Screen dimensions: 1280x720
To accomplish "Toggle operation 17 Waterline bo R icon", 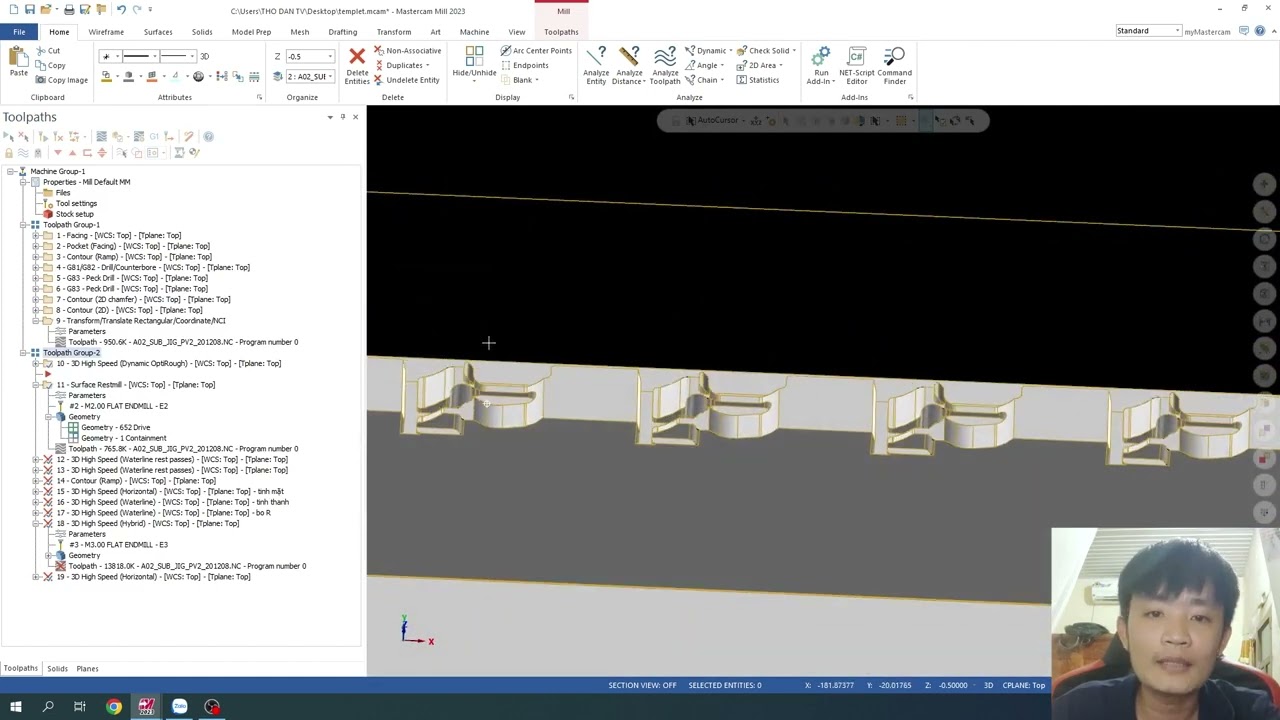I will tap(47, 513).
